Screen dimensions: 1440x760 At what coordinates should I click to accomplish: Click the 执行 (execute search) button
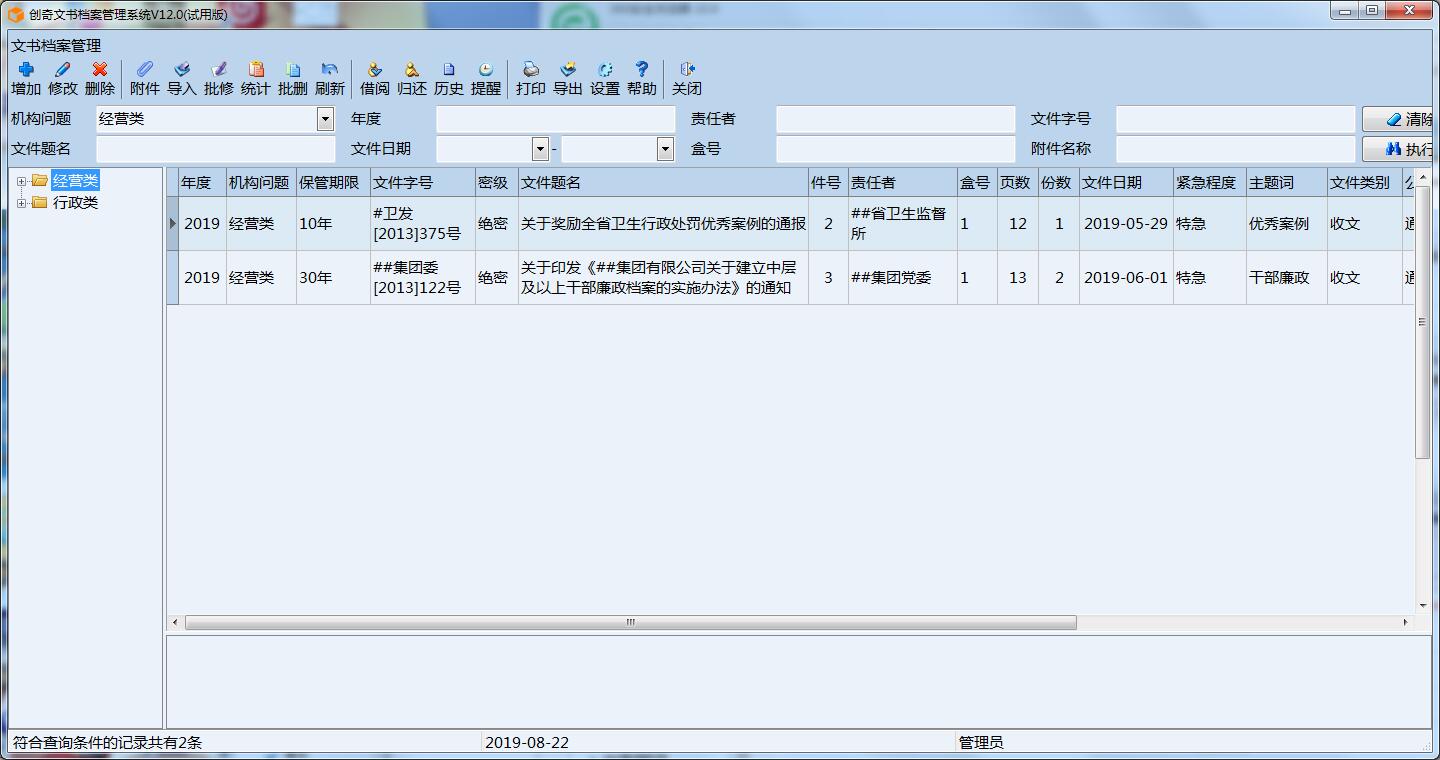(x=1398, y=150)
